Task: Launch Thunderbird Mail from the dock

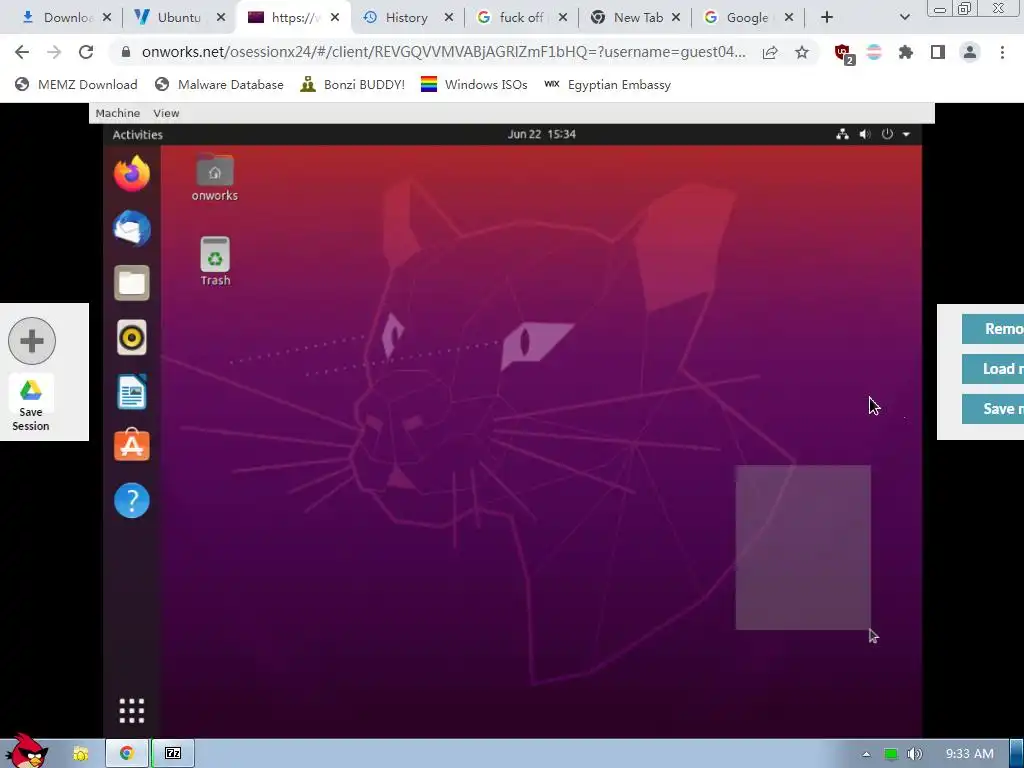Action: tap(132, 229)
